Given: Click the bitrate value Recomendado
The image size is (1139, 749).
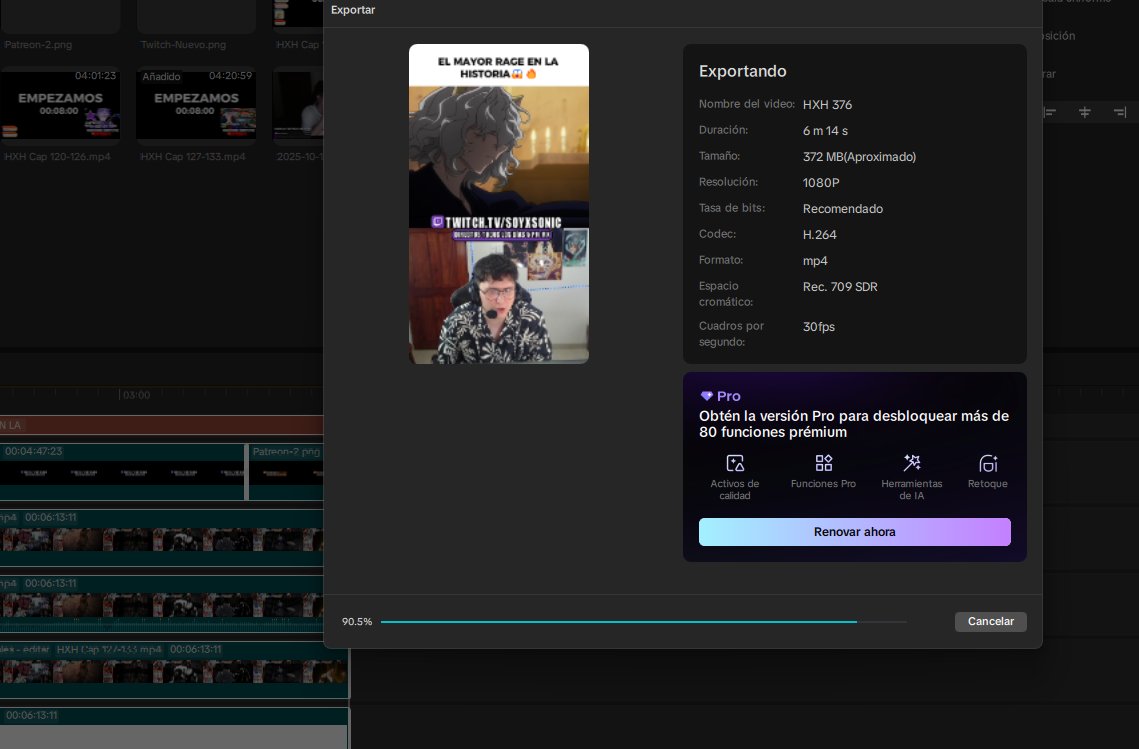Looking at the screenshot, I should (843, 208).
